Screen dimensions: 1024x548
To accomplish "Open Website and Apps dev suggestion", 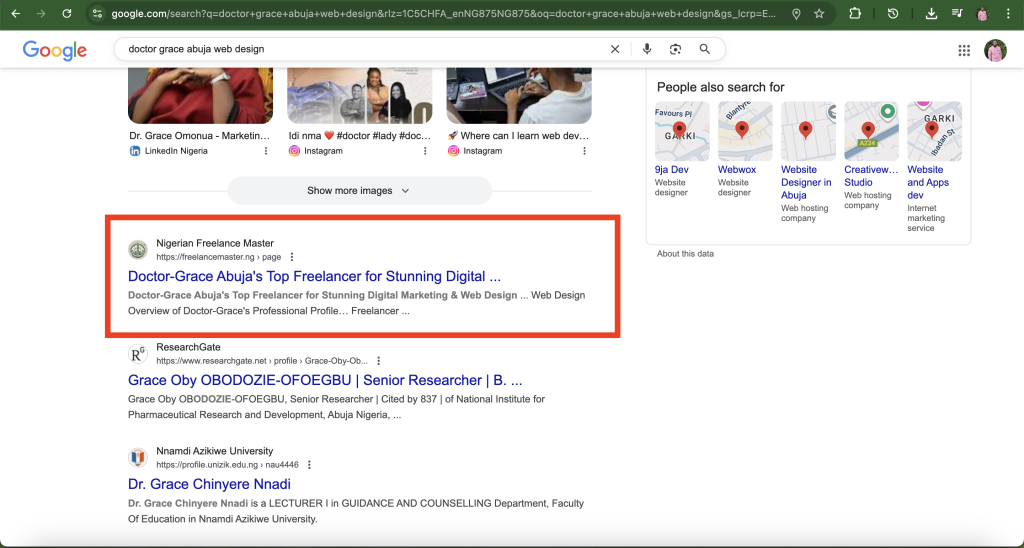I will click(x=928, y=182).
